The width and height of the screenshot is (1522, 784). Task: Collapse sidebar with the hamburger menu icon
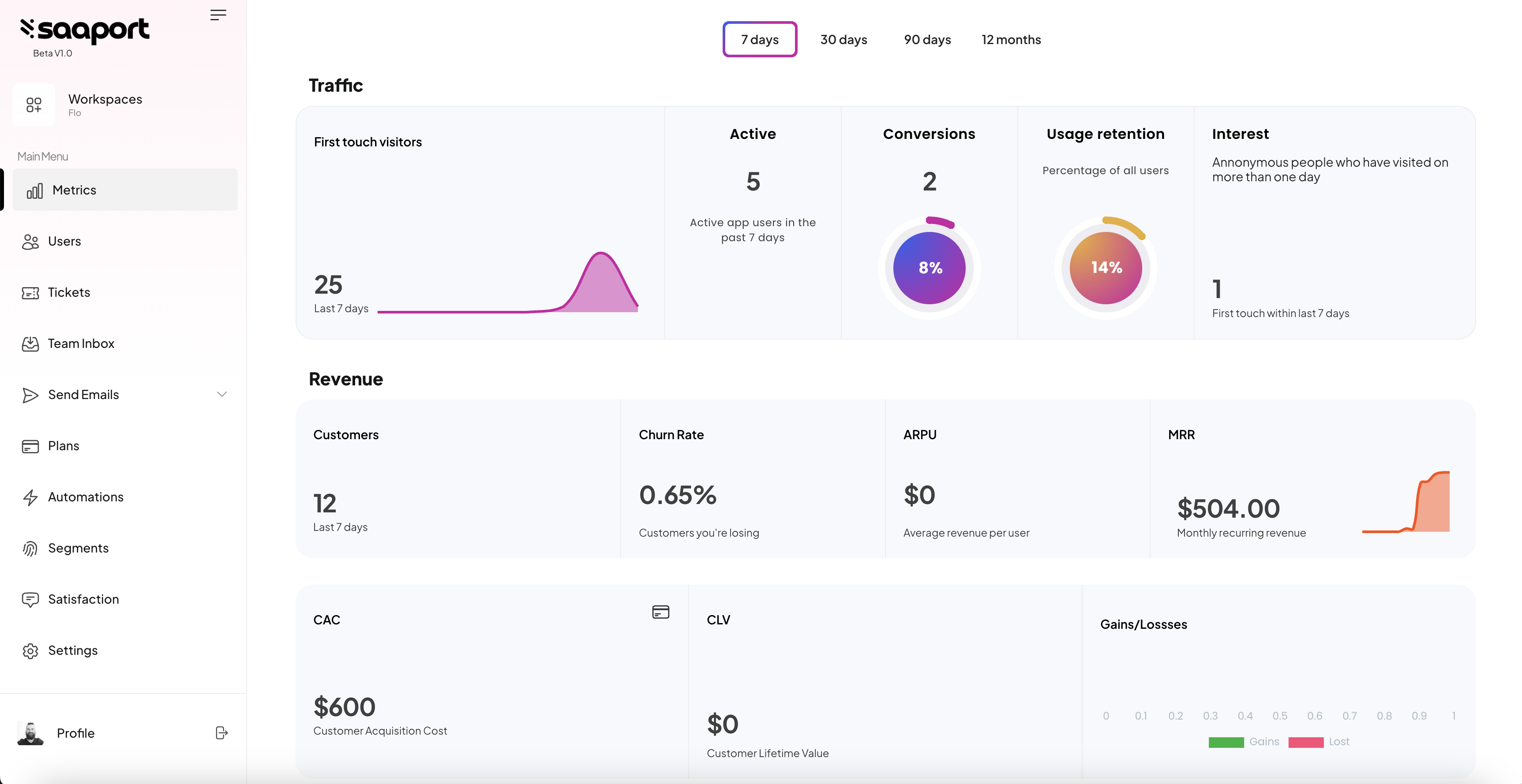pyautogui.click(x=218, y=15)
